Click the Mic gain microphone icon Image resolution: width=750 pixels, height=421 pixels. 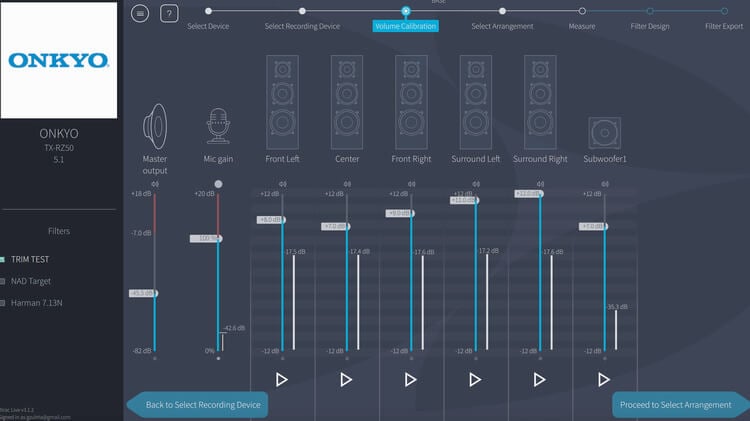point(218,126)
